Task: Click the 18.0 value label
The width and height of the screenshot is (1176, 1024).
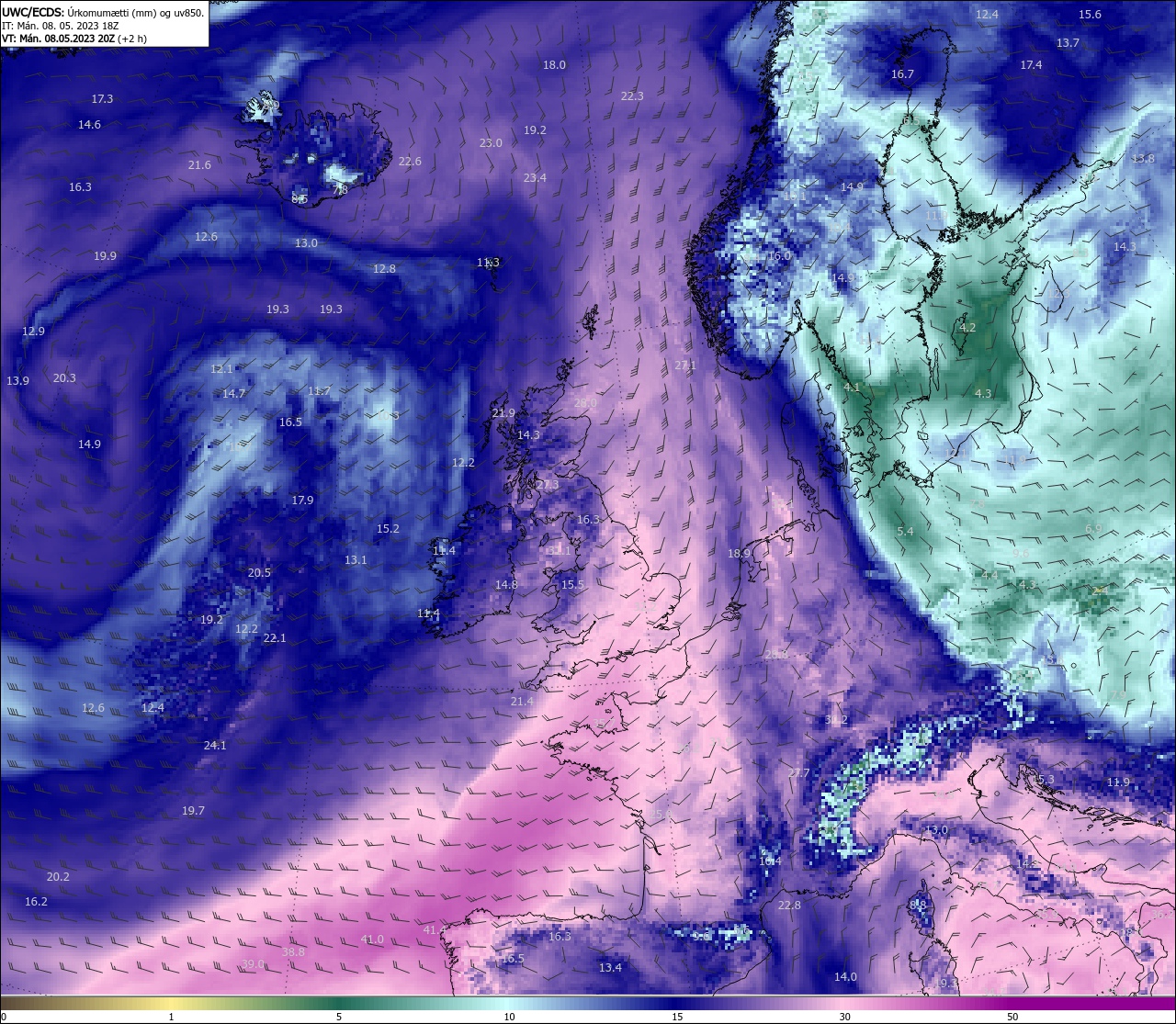Action: [x=554, y=65]
